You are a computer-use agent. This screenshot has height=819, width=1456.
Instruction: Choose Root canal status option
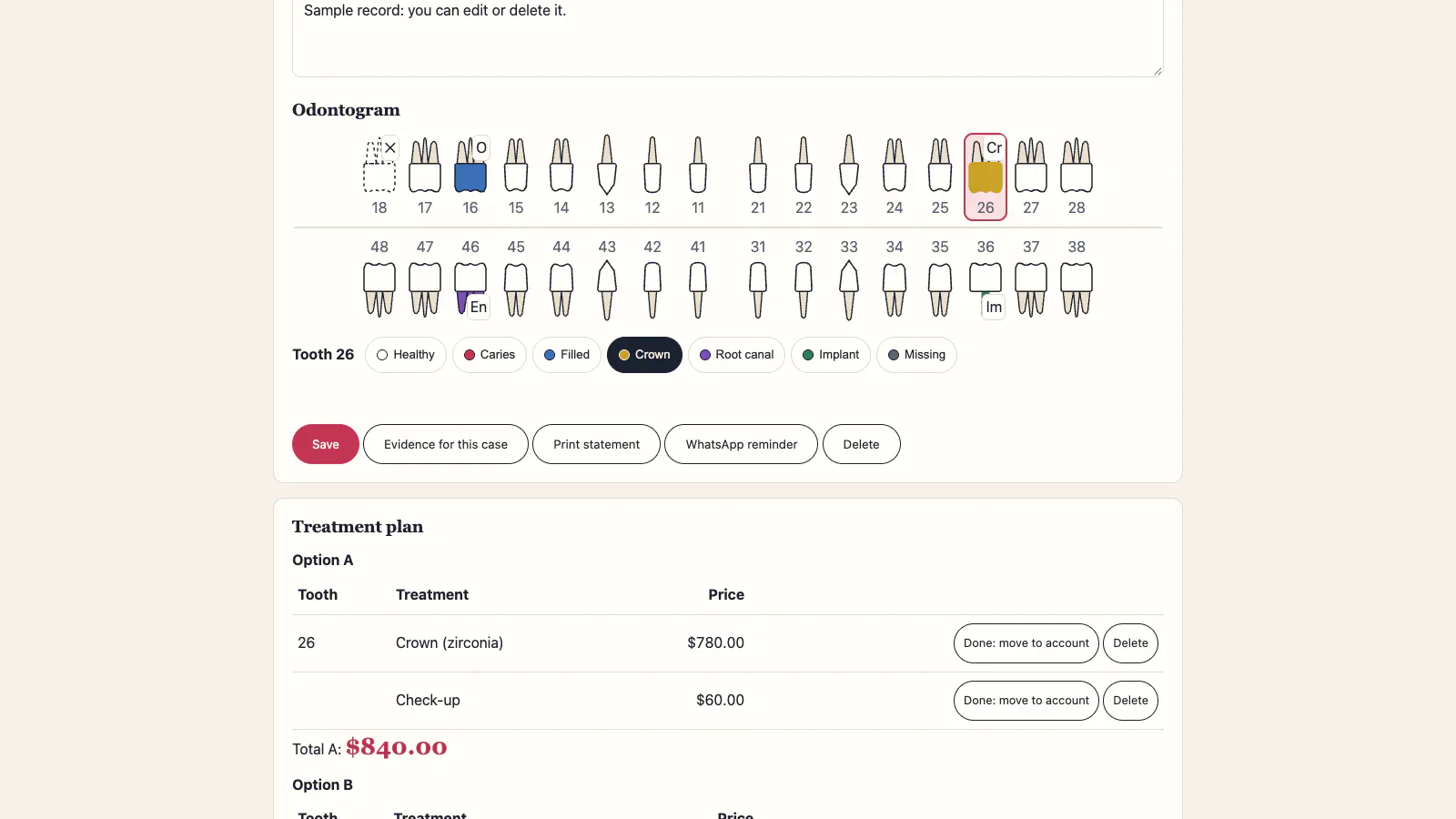[x=736, y=355]
